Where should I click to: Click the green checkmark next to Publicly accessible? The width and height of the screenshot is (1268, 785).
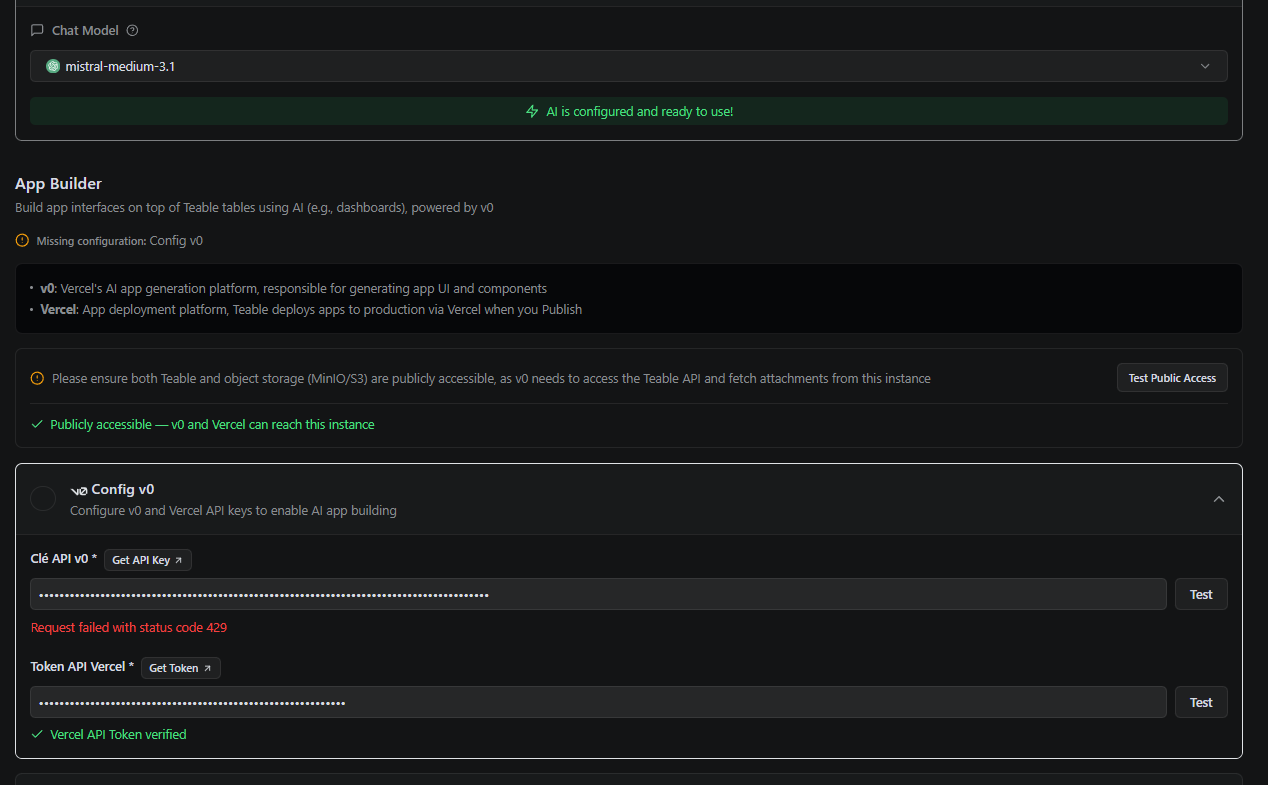[x=38, y=425]
